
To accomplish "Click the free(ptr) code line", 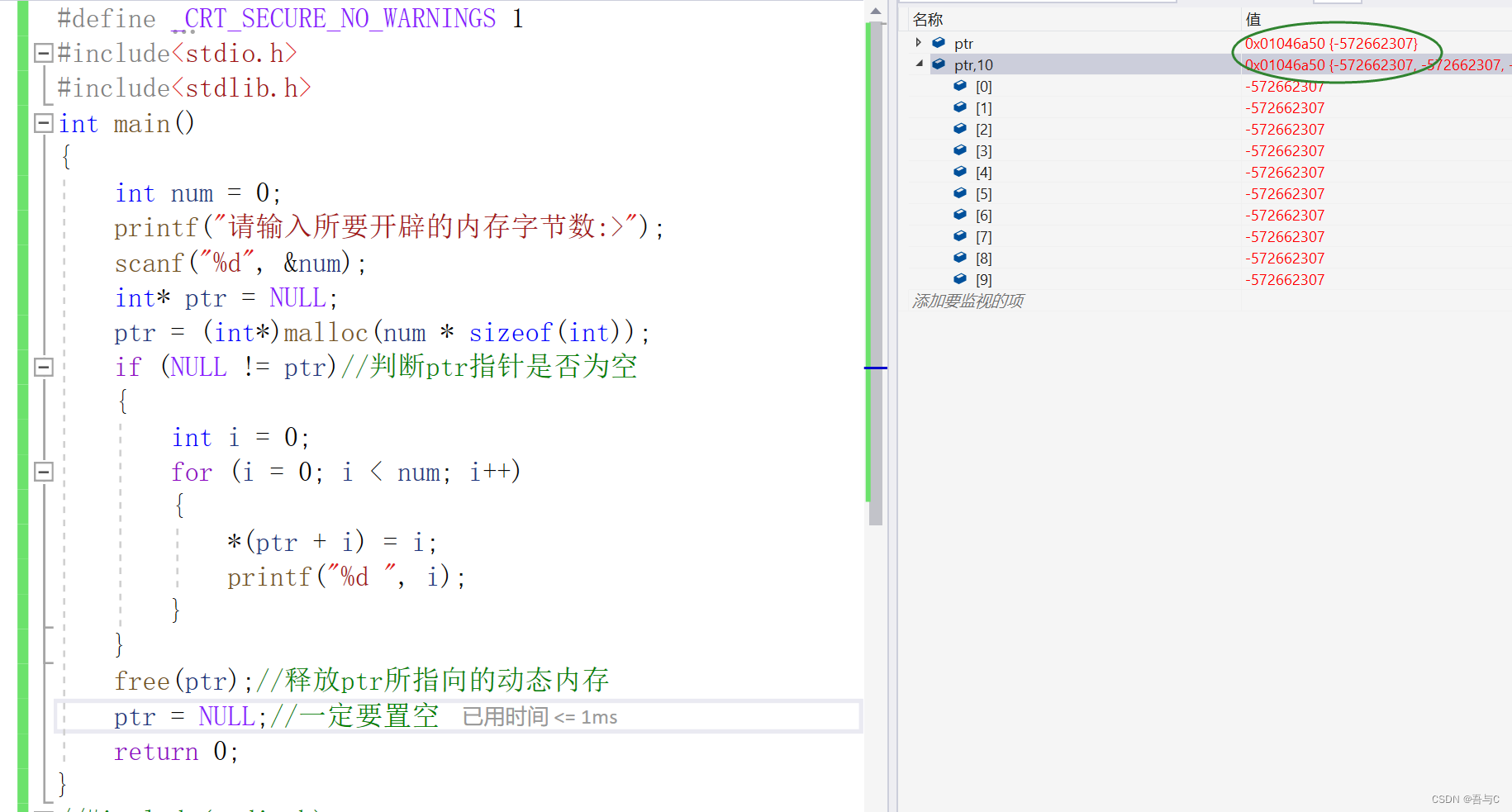I will (361, 680).
